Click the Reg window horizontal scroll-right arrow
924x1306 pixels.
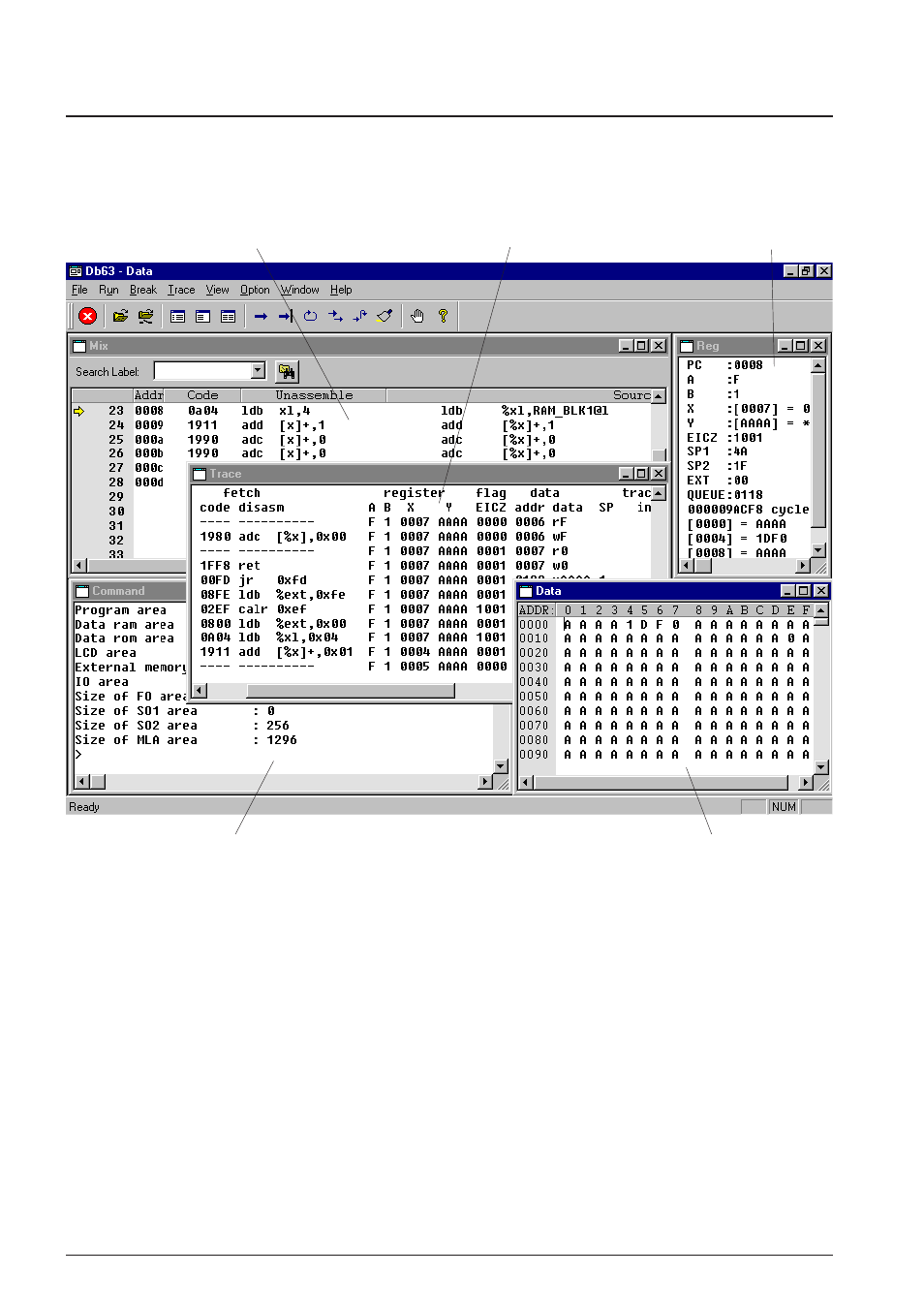tap(803, 565)
